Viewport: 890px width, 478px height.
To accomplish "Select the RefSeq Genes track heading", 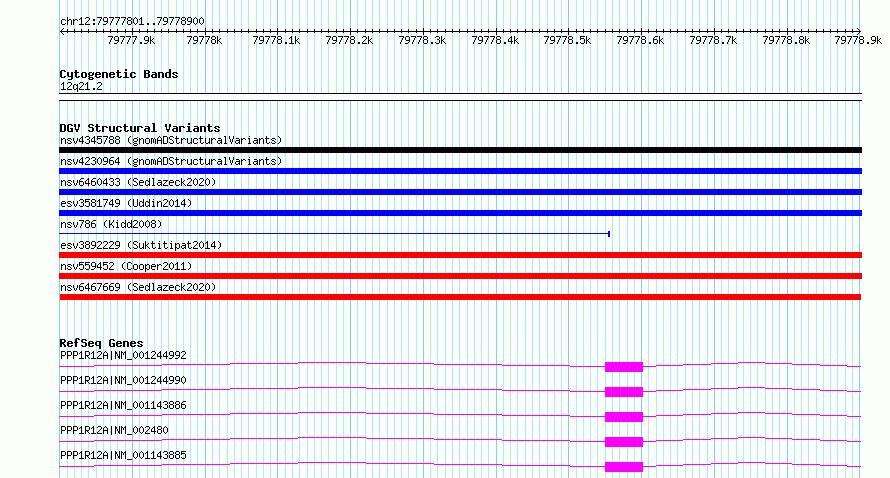I will (101, 343).
